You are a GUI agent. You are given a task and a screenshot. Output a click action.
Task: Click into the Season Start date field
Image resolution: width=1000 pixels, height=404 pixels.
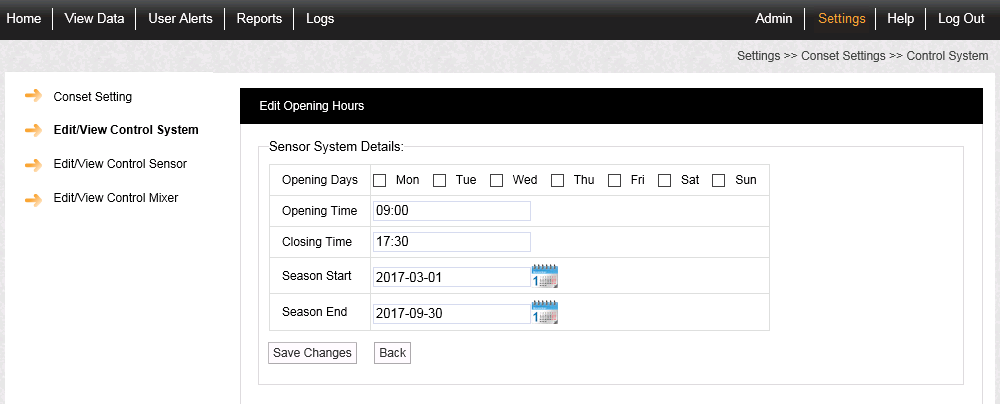coord(450,277)
